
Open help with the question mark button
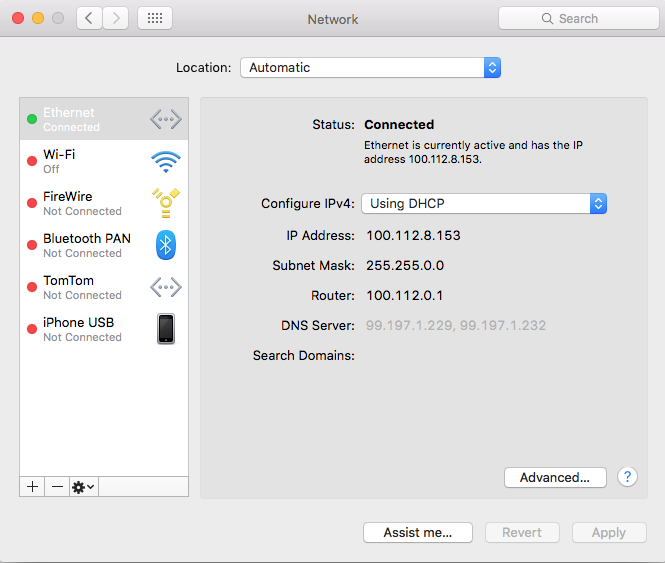[x=627, y=477]
